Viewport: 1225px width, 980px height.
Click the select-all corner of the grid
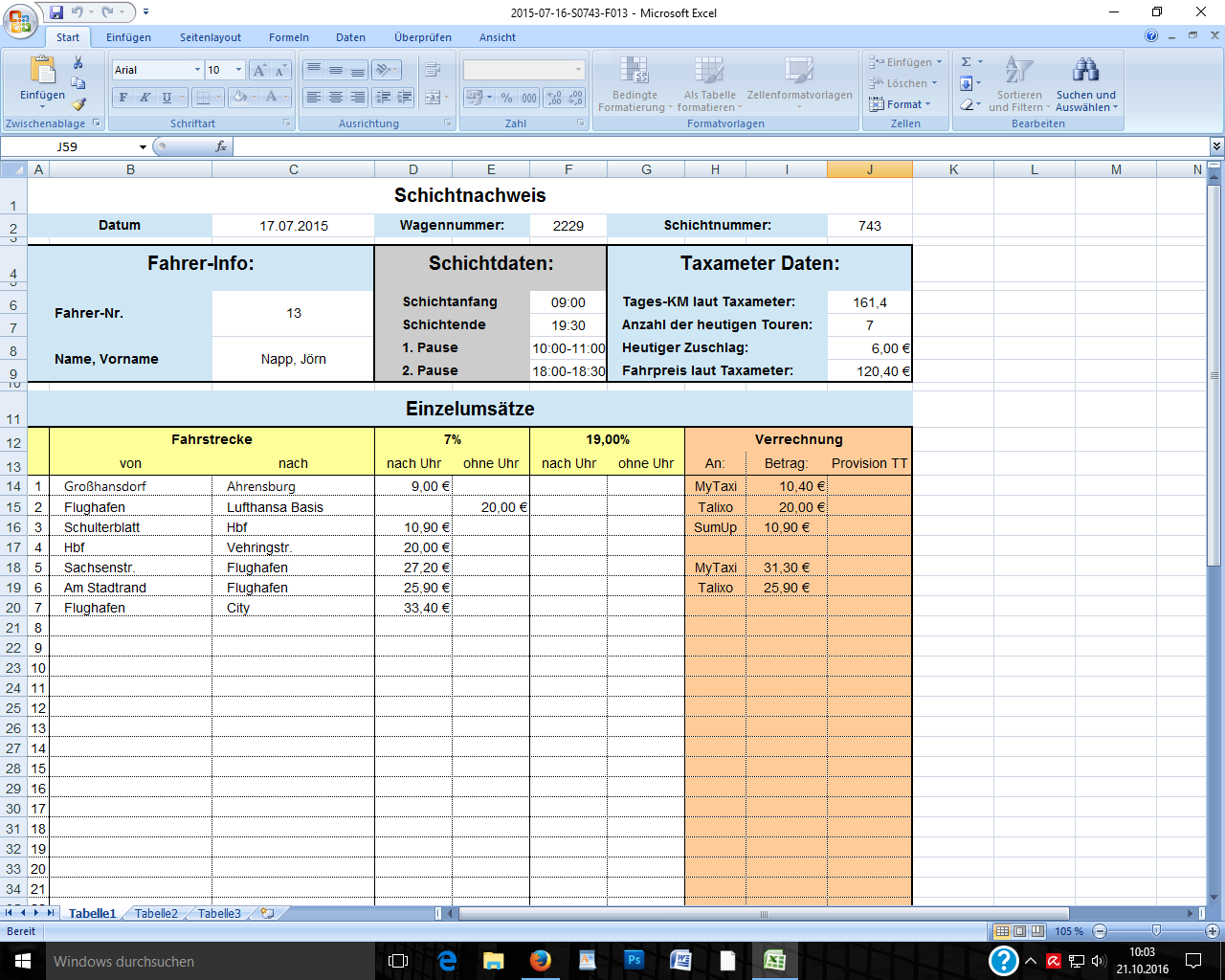pyautogui.click(x=13, y=169)
